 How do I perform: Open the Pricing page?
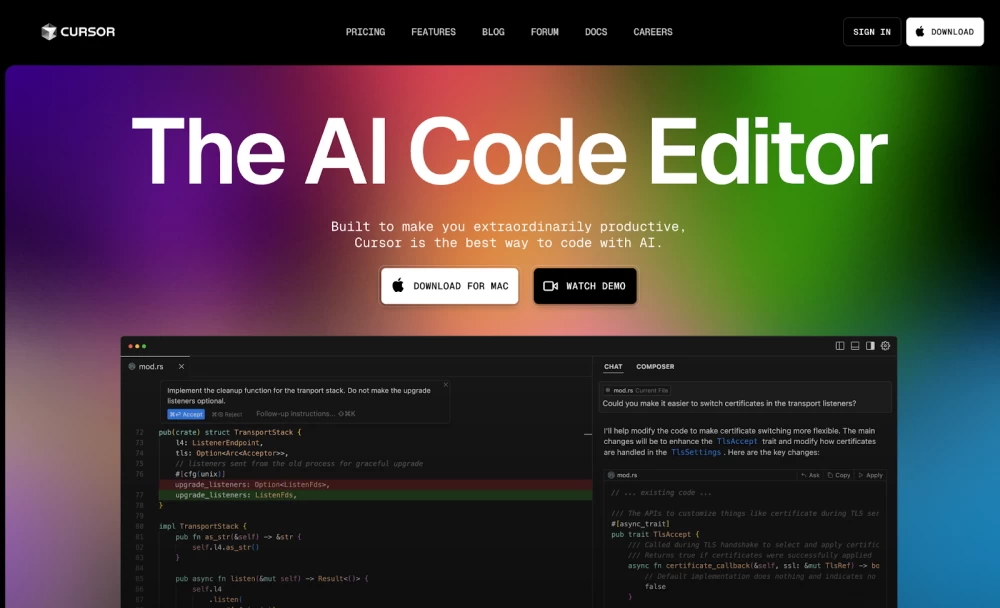pyautogui.click(x=365, y=31)
